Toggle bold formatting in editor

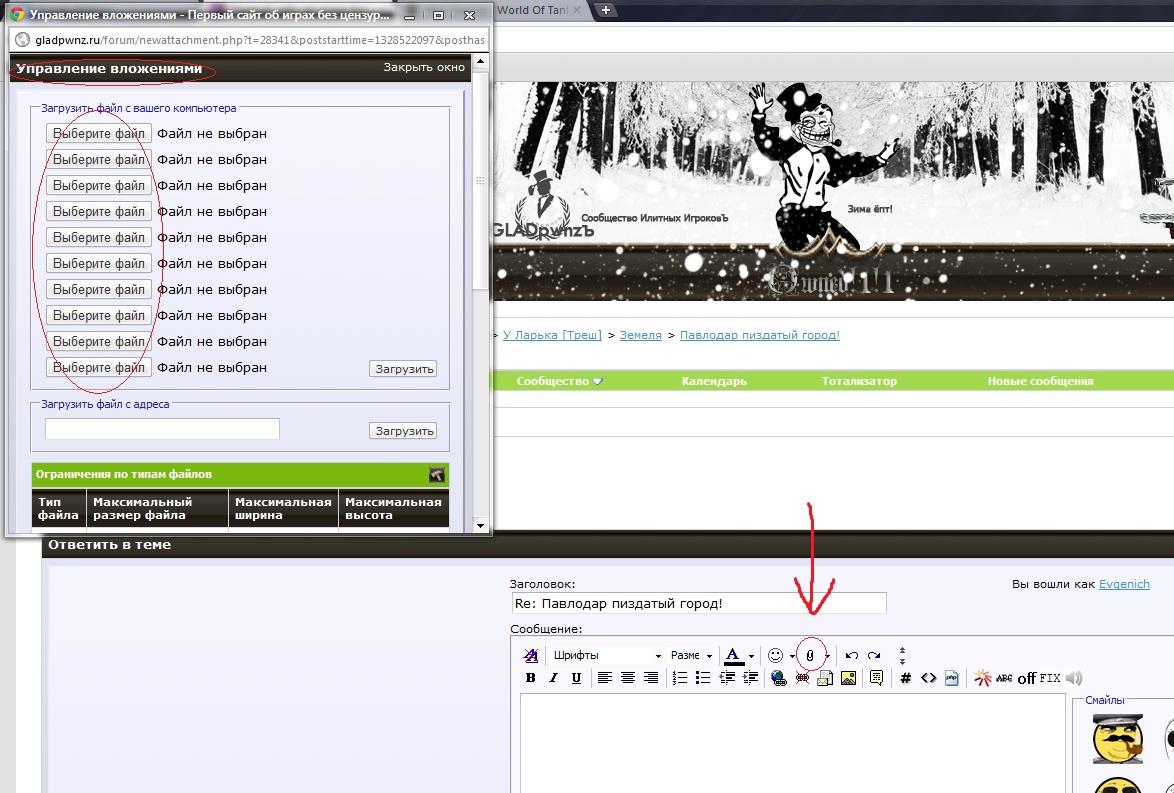531,678
